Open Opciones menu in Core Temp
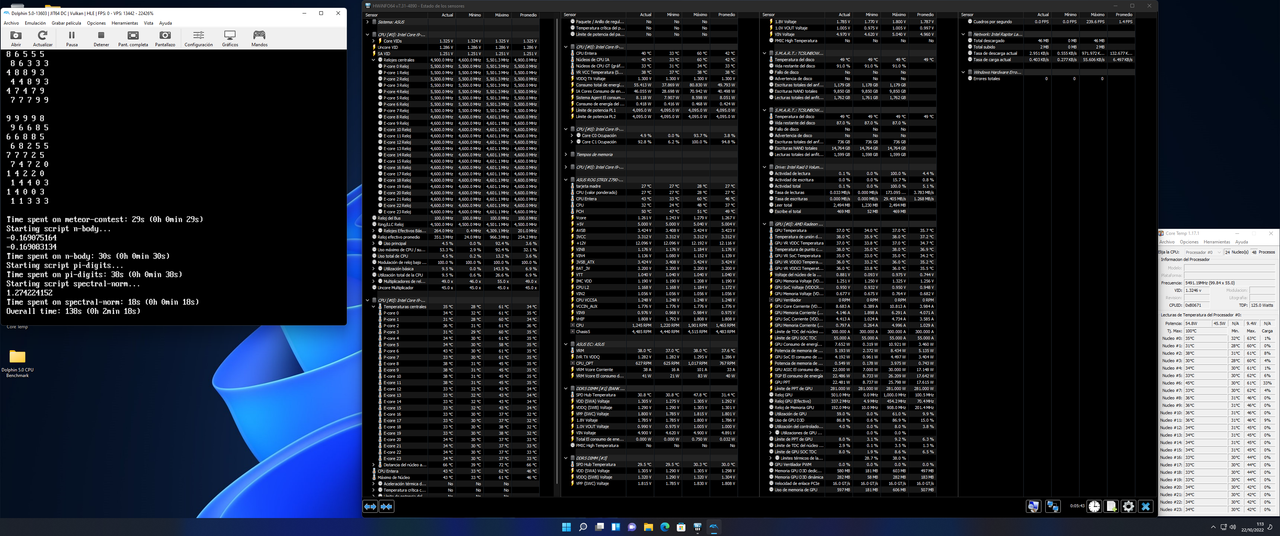Image resolution: width=1280 pixels, height=536 pixels. pyautogui.click(x=1189, y=242)
